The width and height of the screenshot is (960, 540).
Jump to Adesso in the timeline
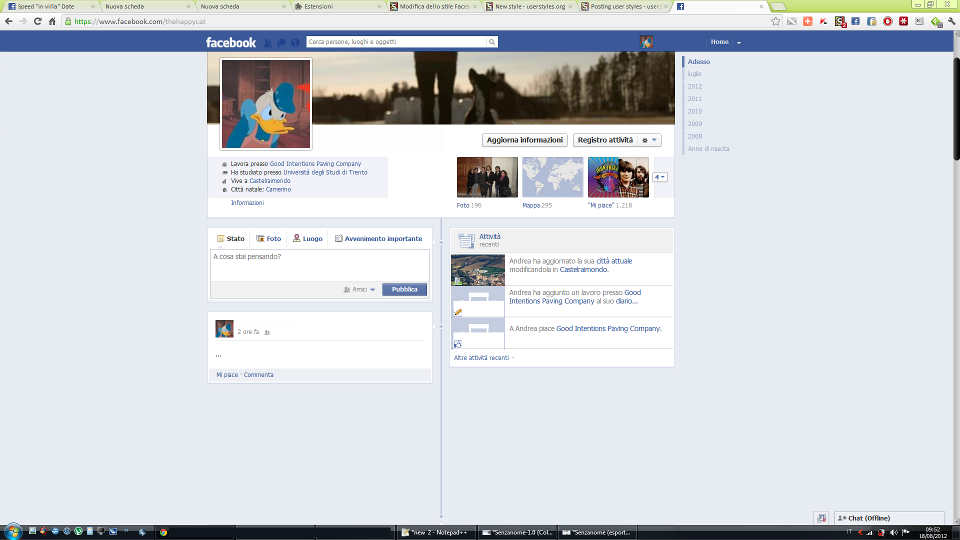(699, 62)
